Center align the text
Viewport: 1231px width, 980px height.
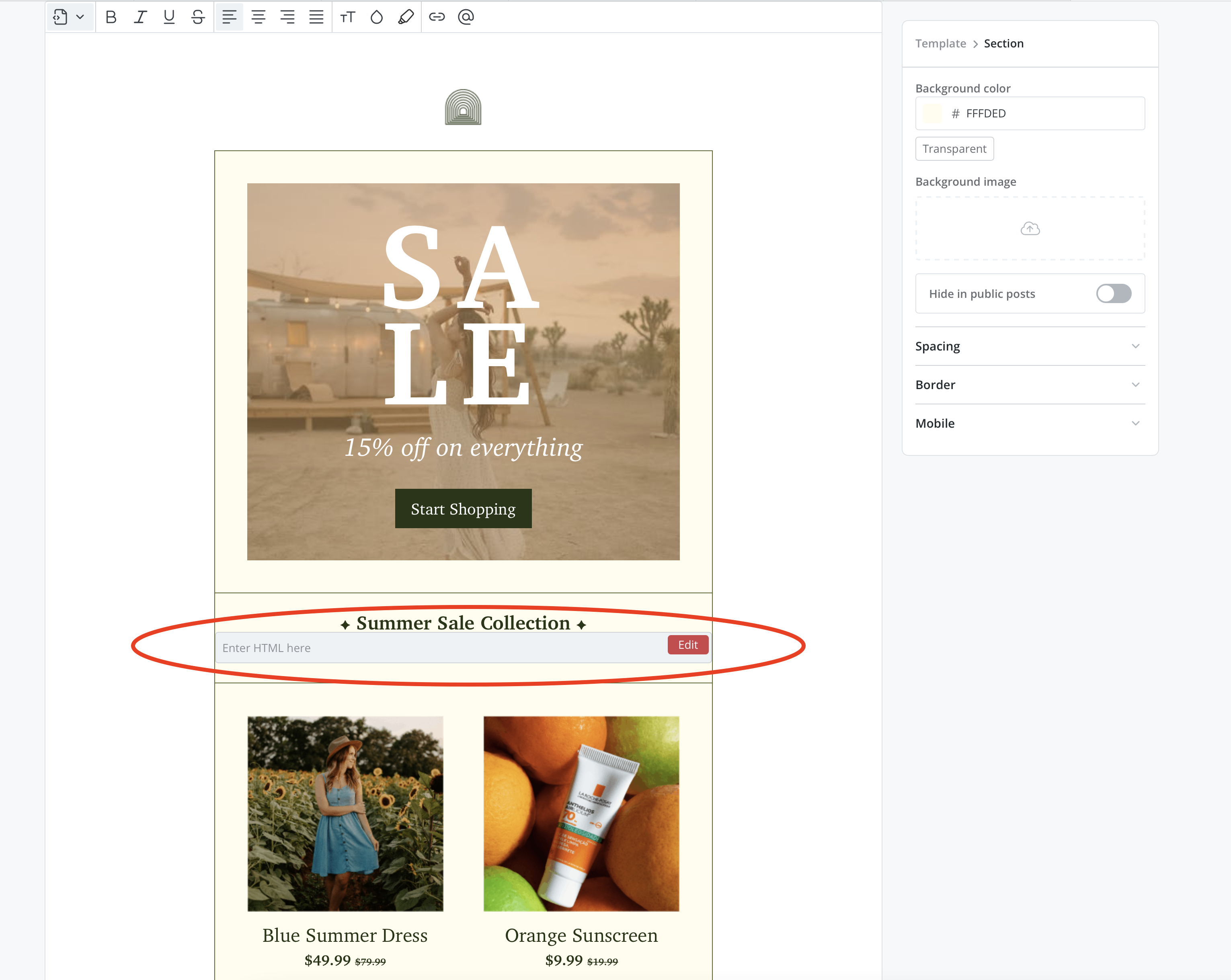coord(258,17)
